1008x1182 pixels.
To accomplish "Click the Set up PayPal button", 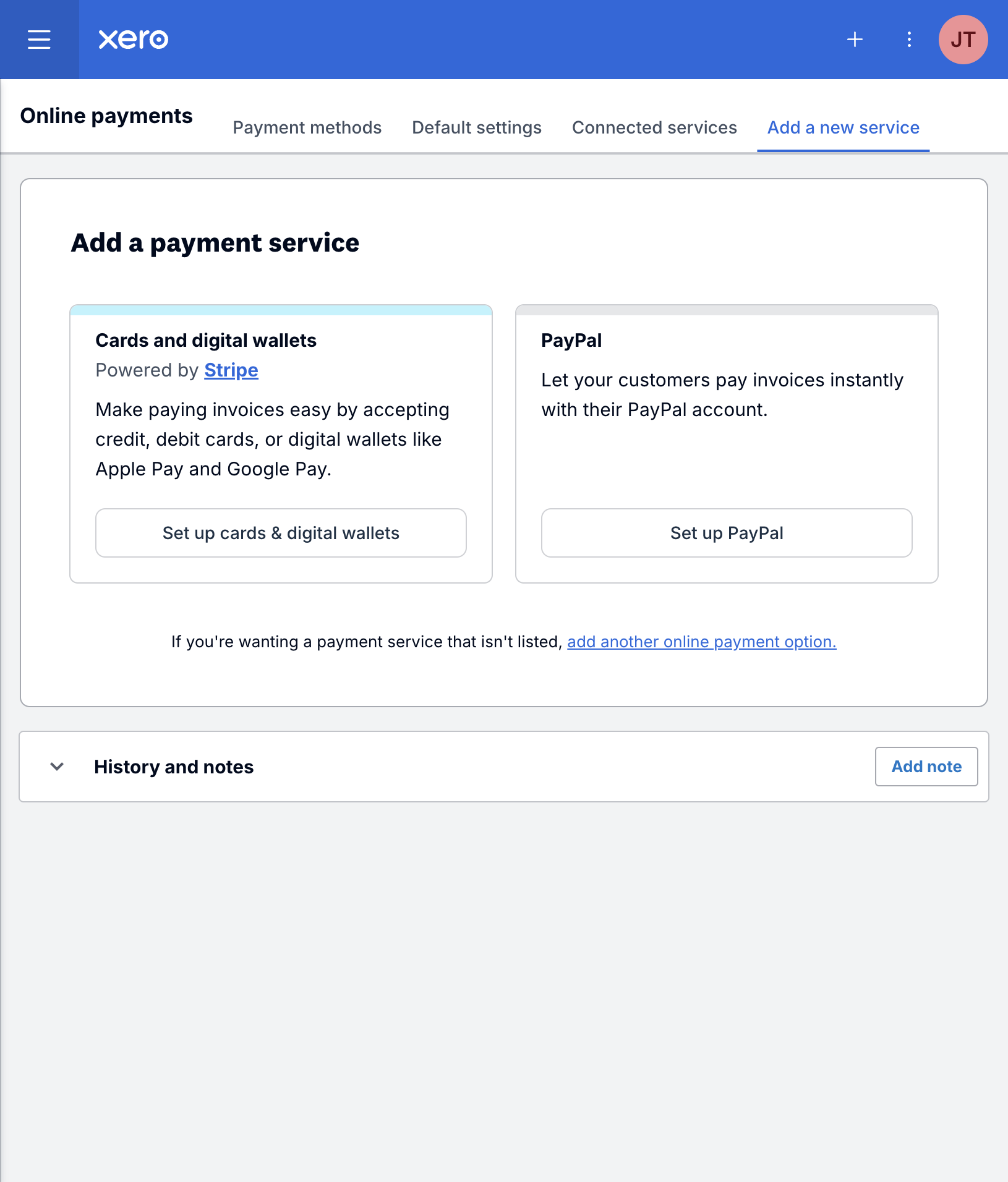I will tap(727, 533).
